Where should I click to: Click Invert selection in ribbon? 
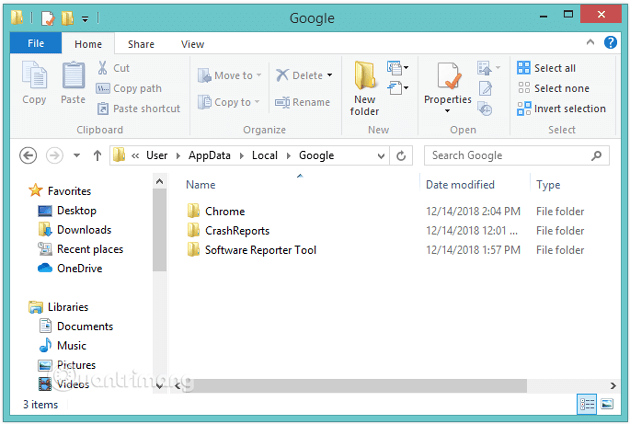pyautogui.click(x=561, y=108)
